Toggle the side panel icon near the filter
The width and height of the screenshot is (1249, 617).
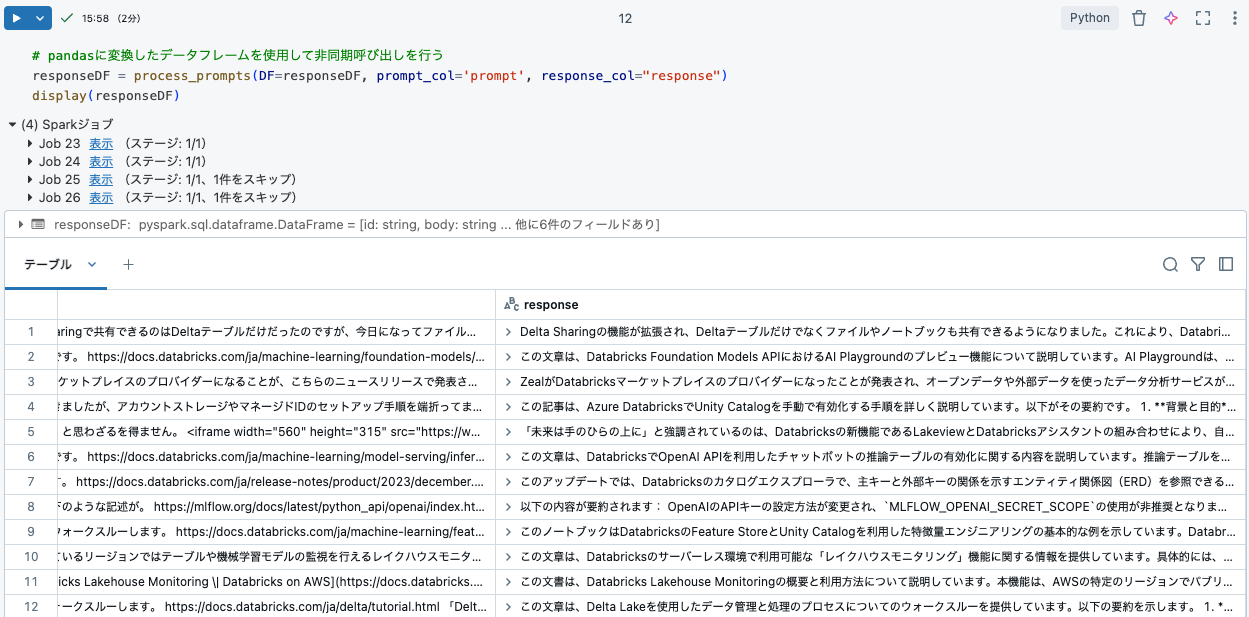[x=1225, y=264]
